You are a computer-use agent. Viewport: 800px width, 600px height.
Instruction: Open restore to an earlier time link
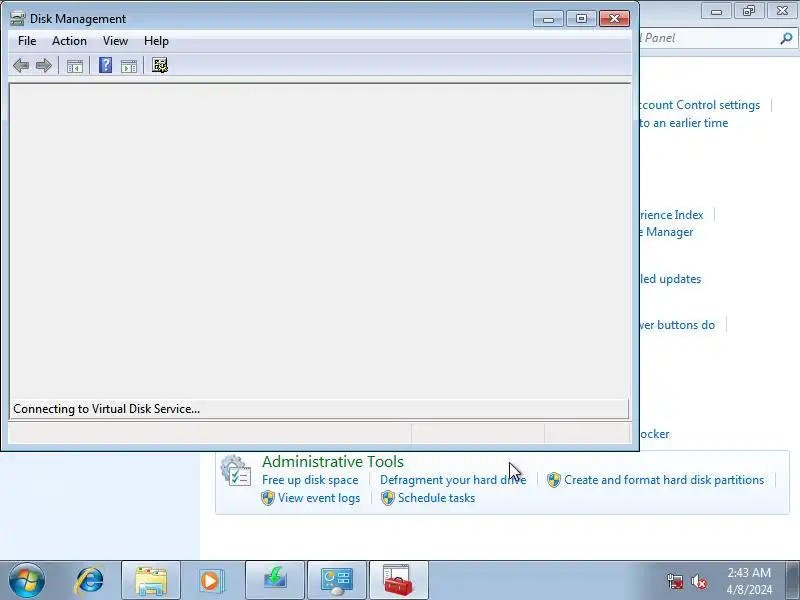tap(684, 123)
